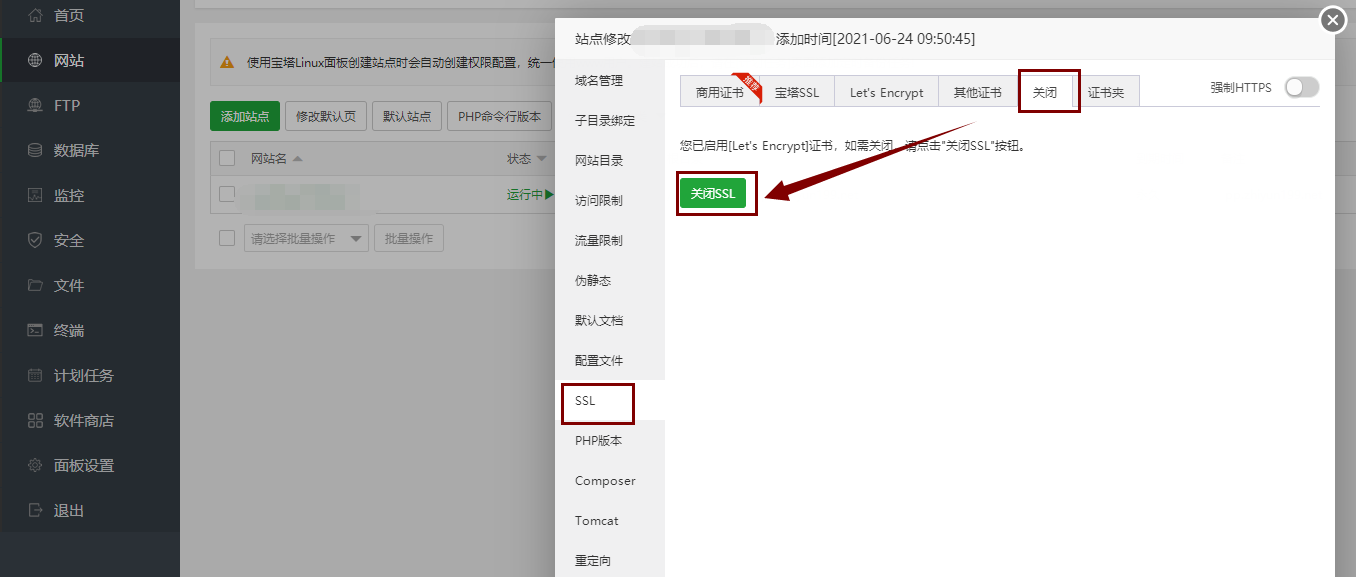
Task: Select the PHP version menu item
Action: tap(598, 440)
